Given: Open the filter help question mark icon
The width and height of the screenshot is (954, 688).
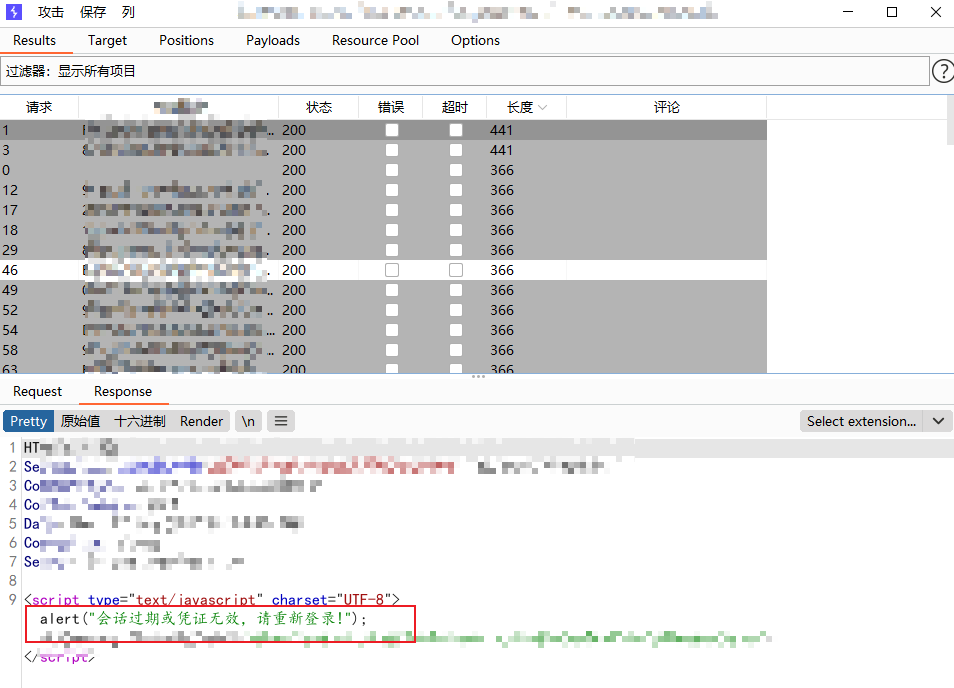Looking at the screenshot, I should click(x=942, y=71).
